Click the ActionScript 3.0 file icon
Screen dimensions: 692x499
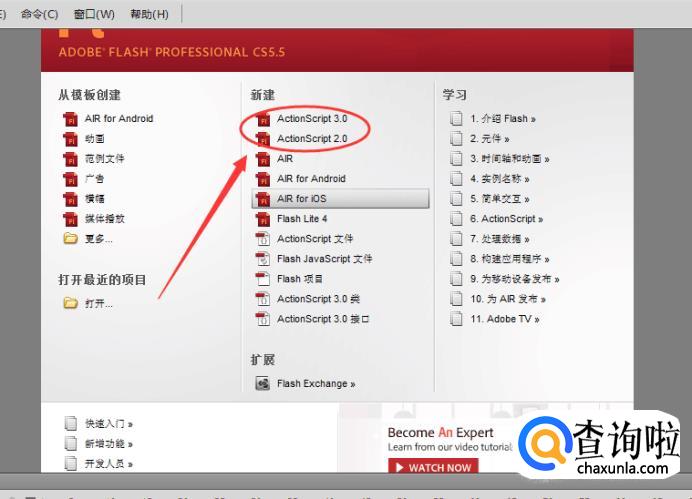263,119
